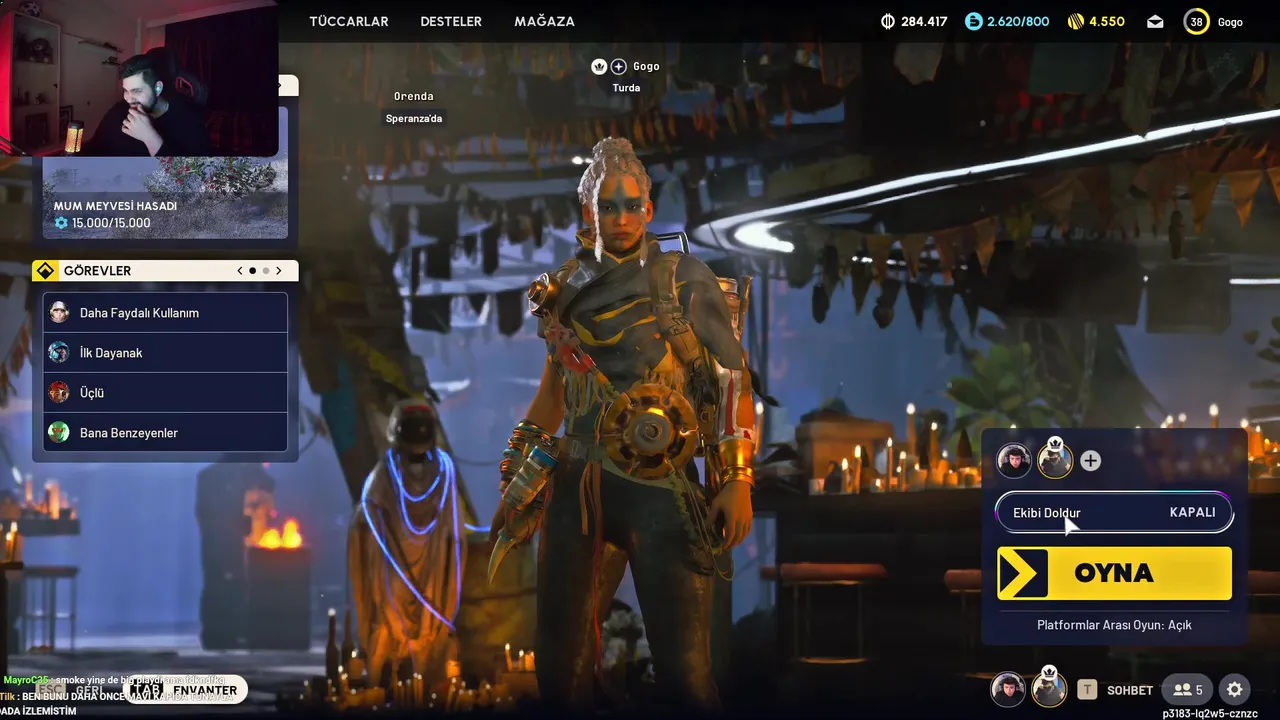Screen dimensions: 1280x720
Task: Go to next GÖREVLER page arrow
Action: [279, 271]
